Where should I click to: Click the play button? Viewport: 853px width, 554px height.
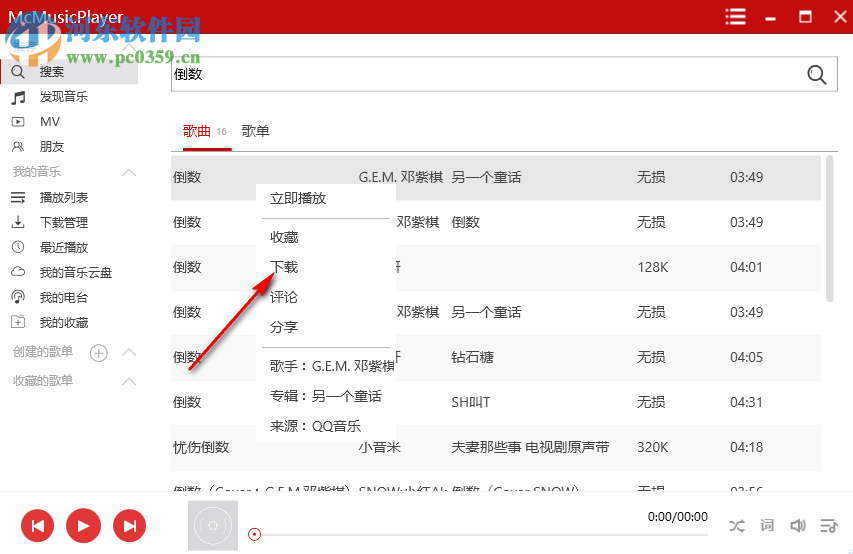(83, 526)
